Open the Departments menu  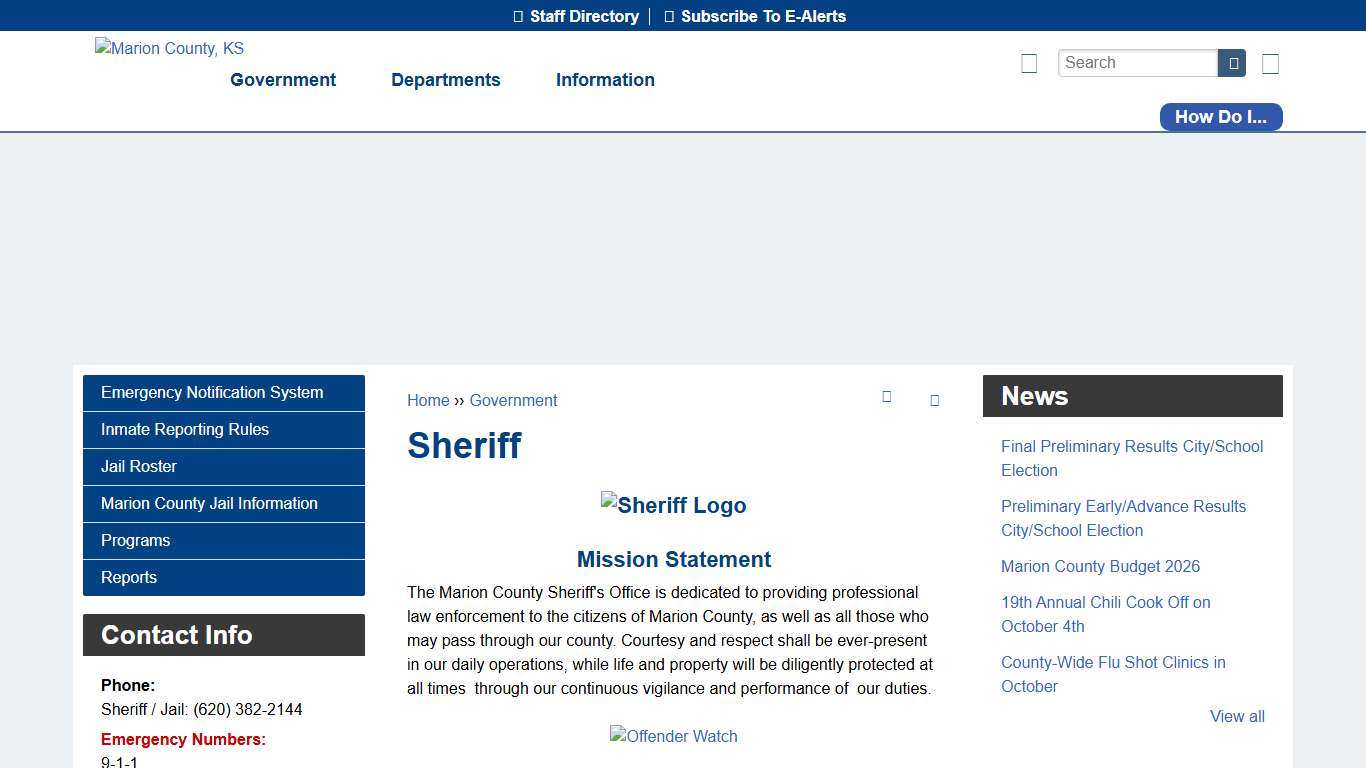445,80
